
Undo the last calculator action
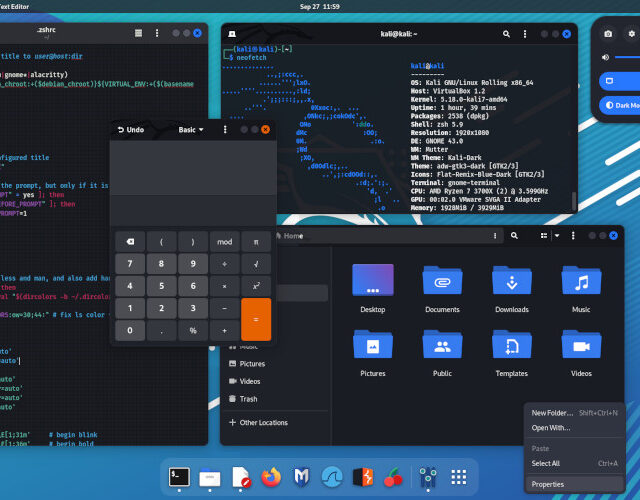pos(131,130)
